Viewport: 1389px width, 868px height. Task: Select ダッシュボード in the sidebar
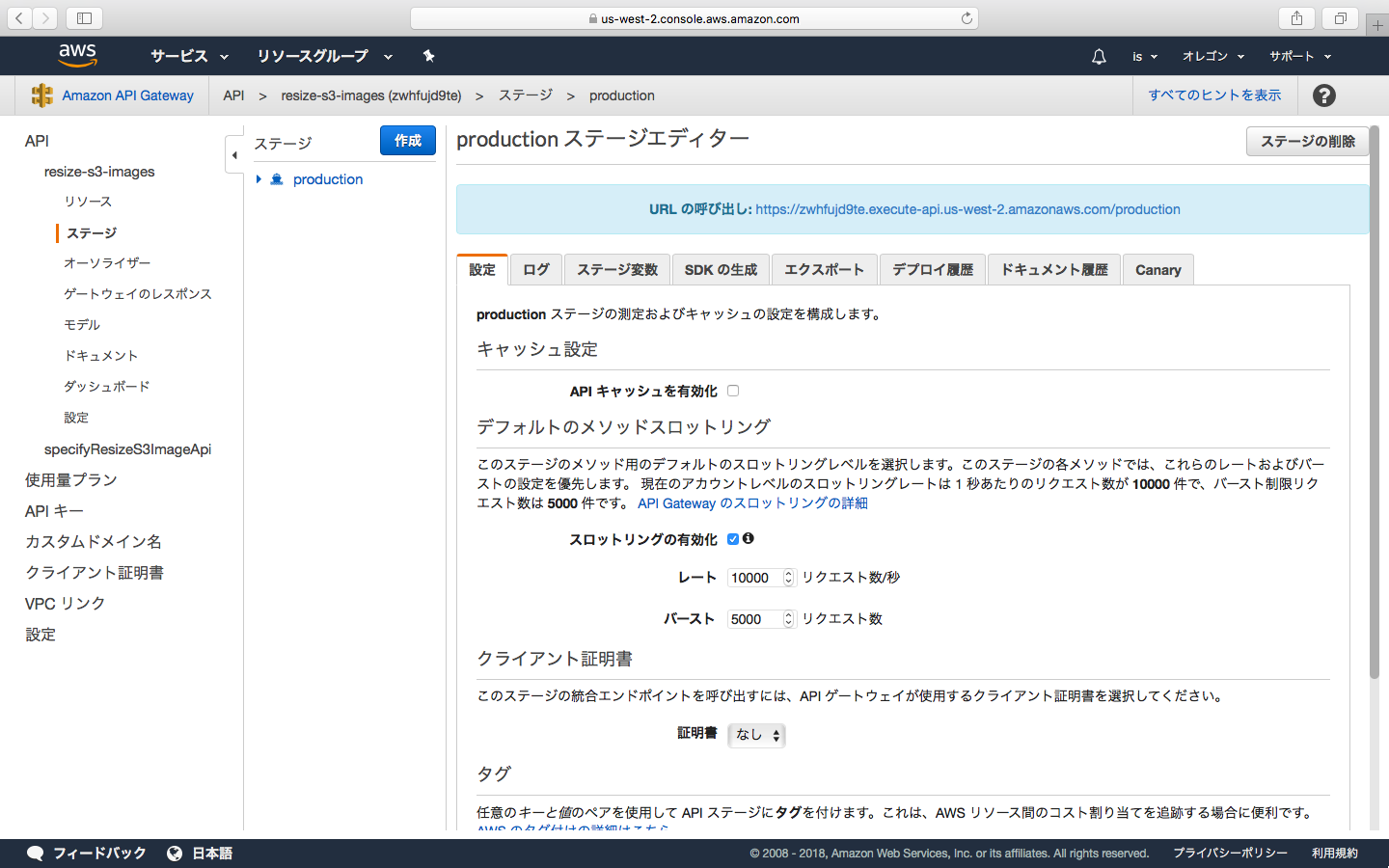(x=107, y=387)
